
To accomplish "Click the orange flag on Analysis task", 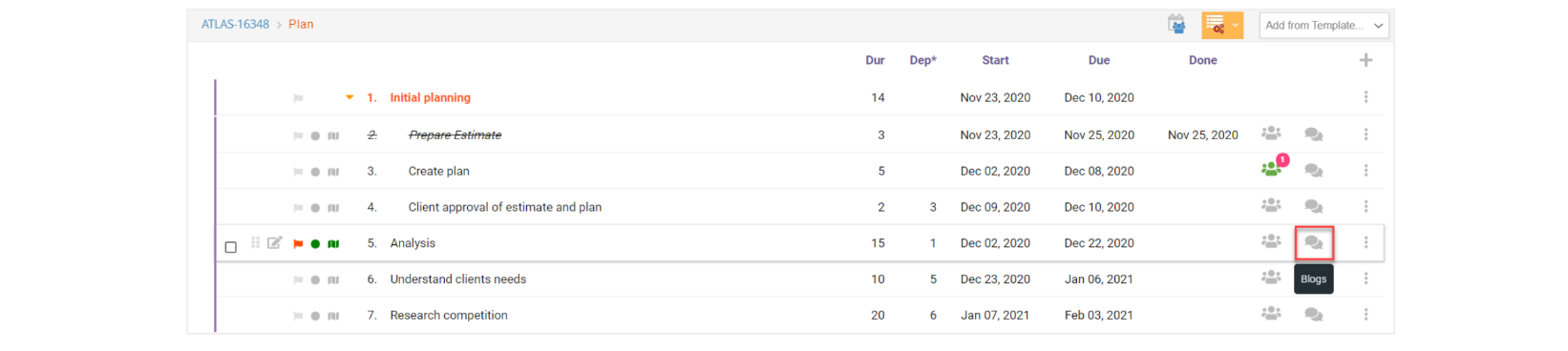I will pos(298,244).
